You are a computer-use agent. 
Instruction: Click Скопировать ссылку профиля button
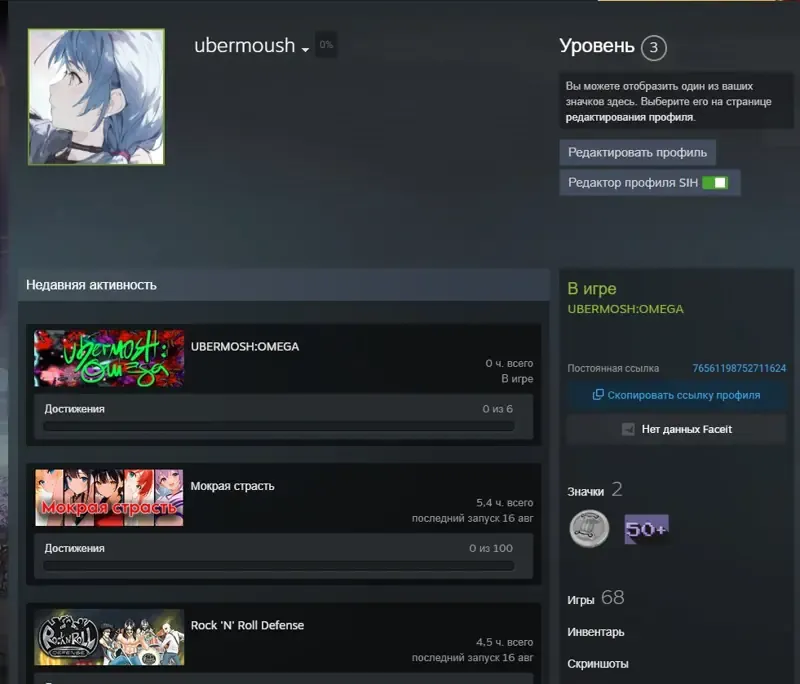point(677,395)
